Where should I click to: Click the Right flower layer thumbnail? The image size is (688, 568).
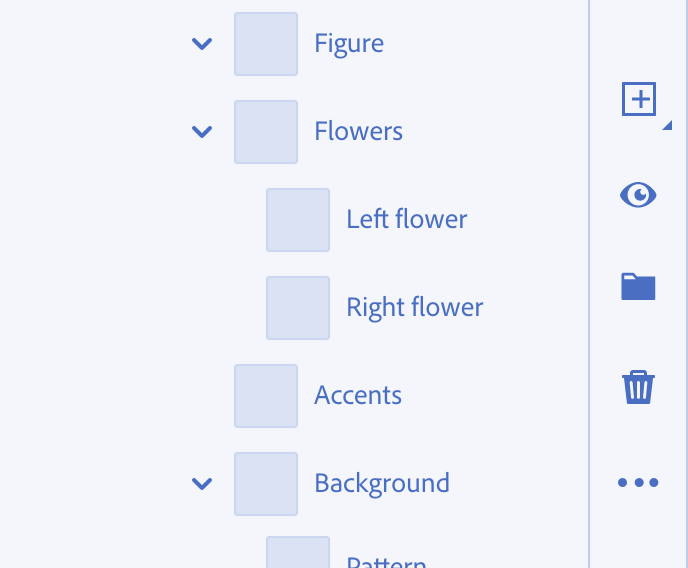tap(298, 308)
